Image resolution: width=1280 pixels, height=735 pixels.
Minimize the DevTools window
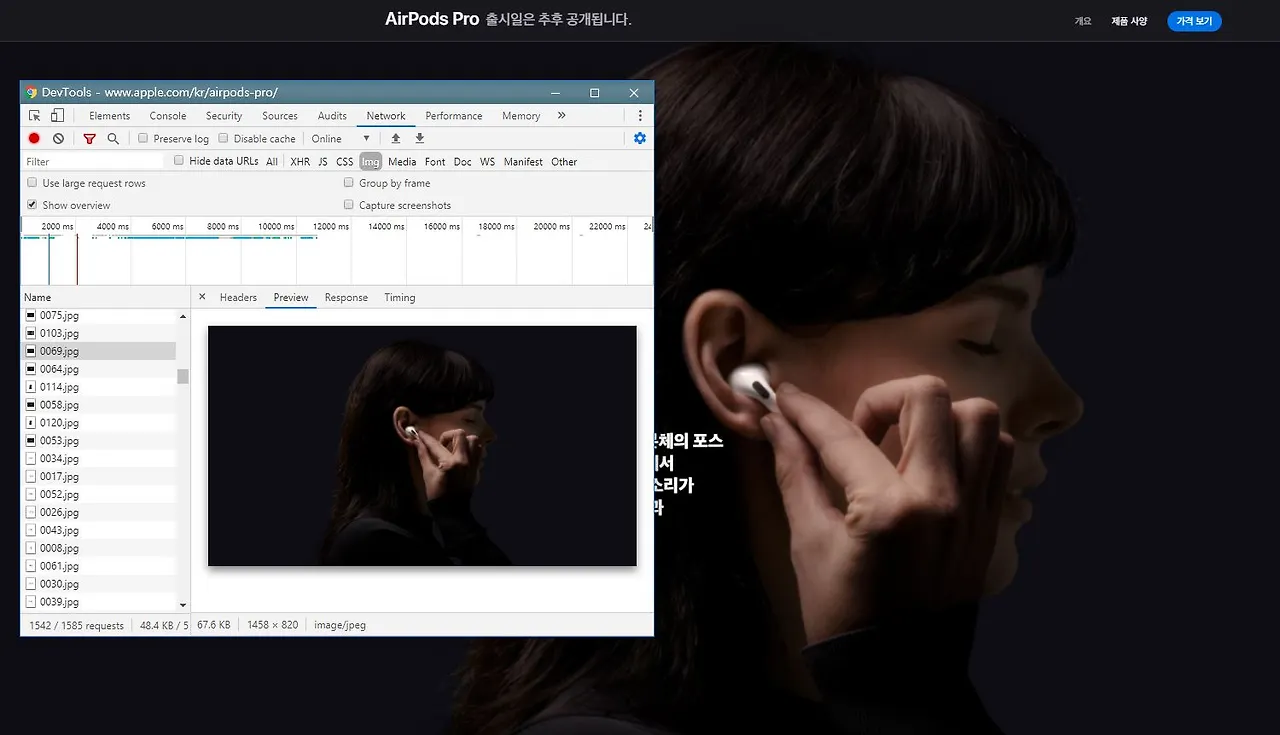tap(555, 92)
